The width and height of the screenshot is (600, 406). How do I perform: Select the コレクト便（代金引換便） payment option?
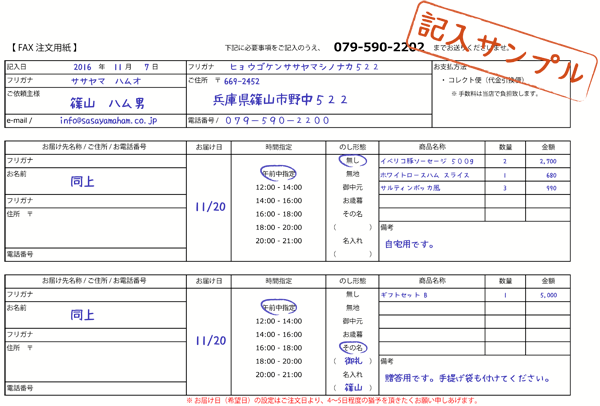(x=483, y=80)
